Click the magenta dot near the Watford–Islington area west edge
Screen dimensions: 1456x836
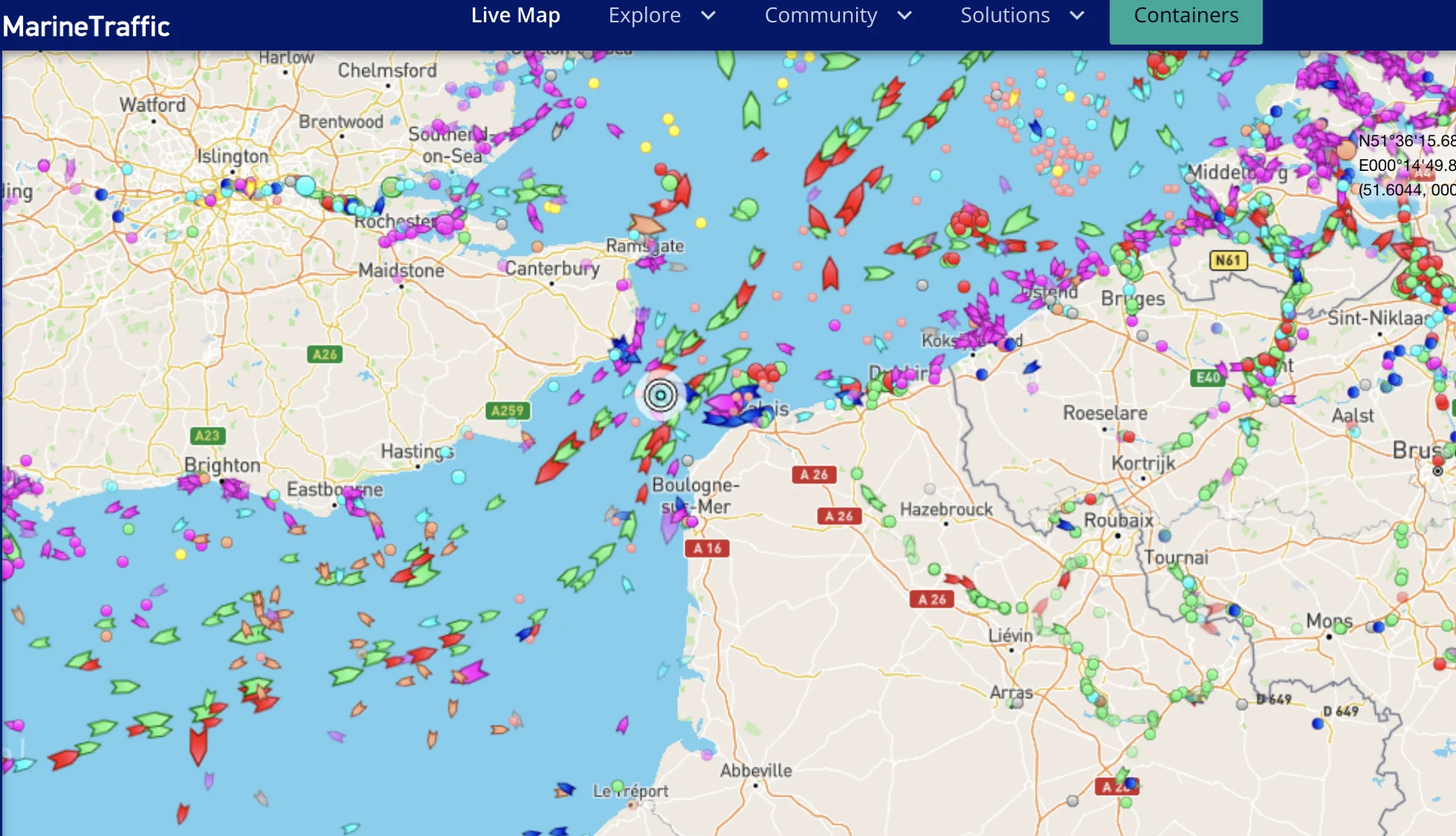[x=44, y=165]
